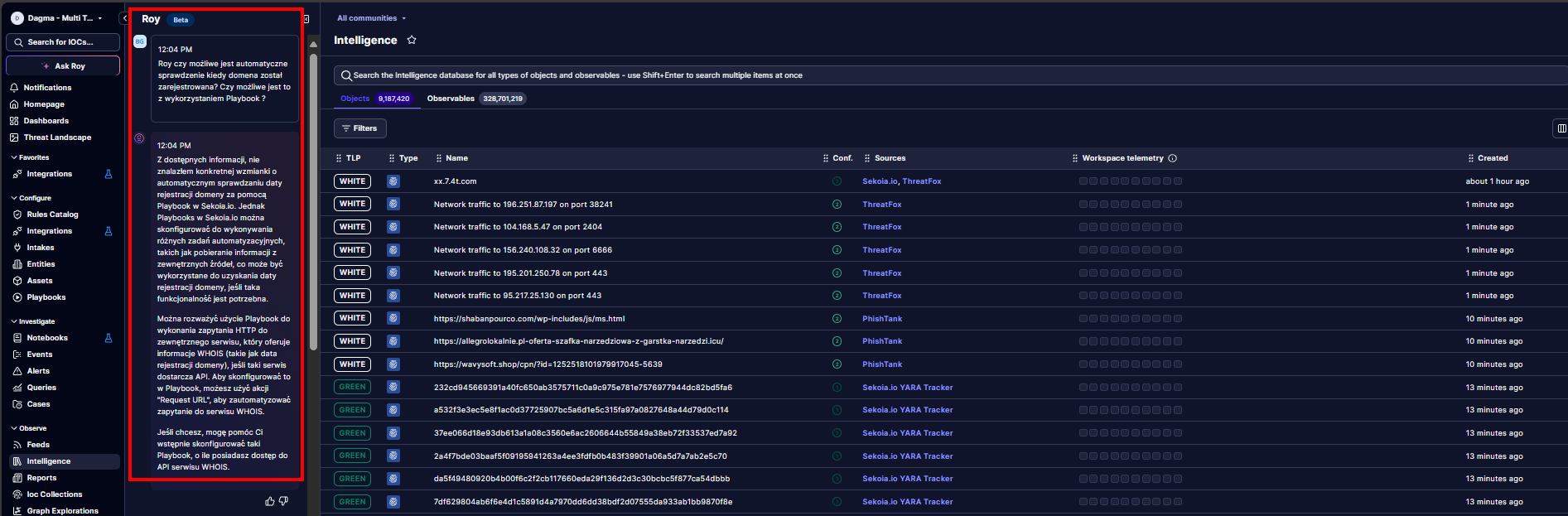Star the Intelligence page as favorite
The height and width of the screenshot is (516, 1568).
coord(412,40)
